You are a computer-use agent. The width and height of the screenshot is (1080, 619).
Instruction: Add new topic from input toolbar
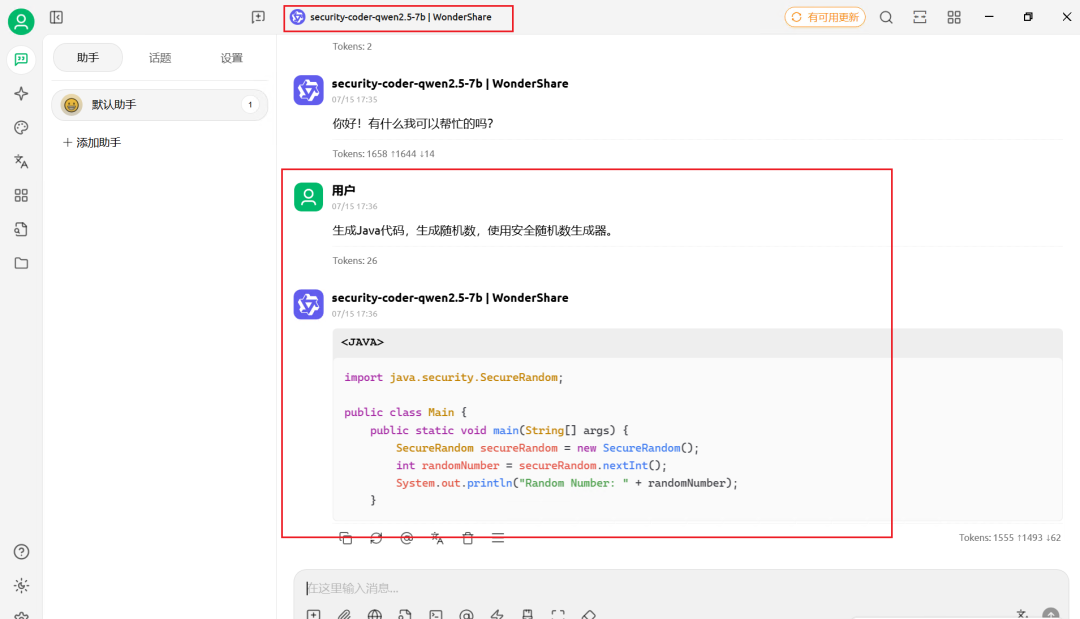pyautogui.click(x=313, y=614)
